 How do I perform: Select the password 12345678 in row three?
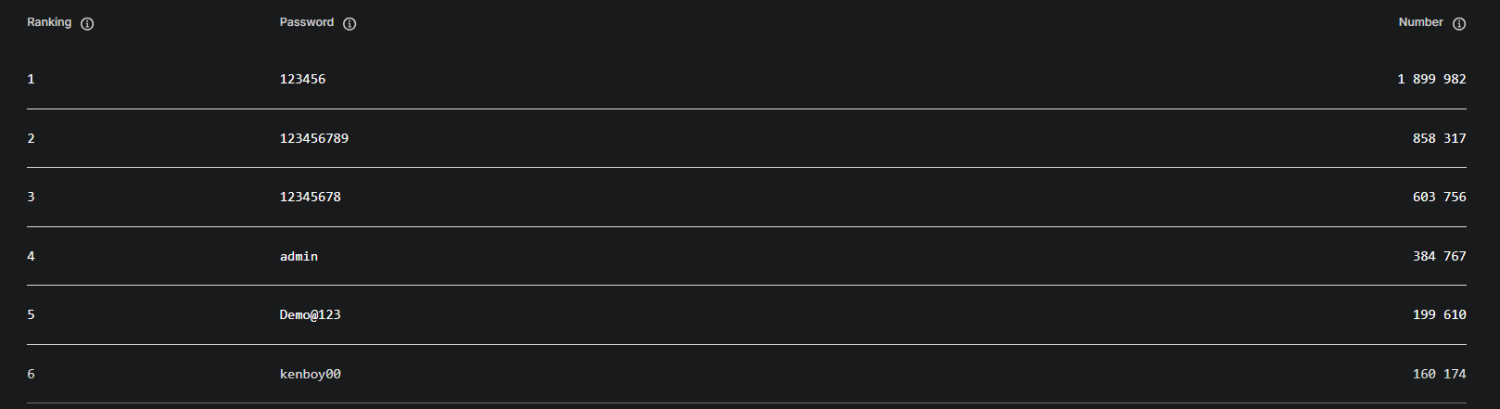click(310, 197)
